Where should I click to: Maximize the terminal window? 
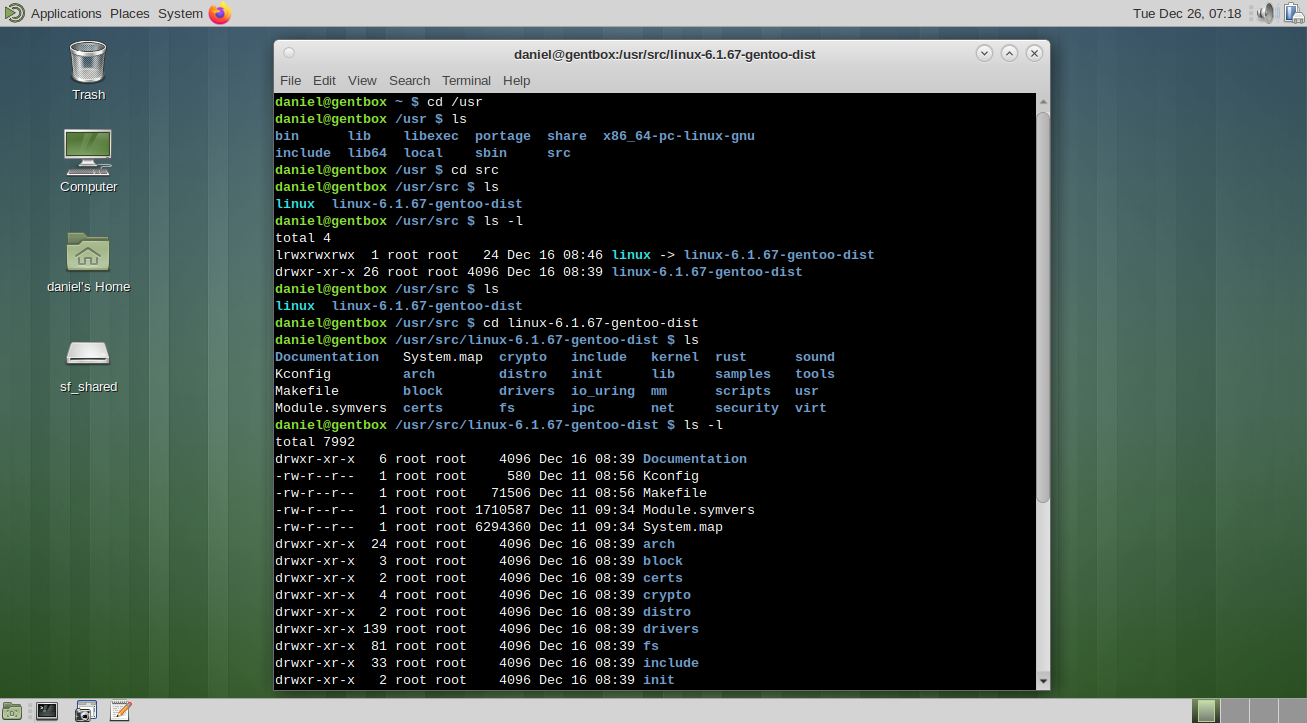(1009, 53)
